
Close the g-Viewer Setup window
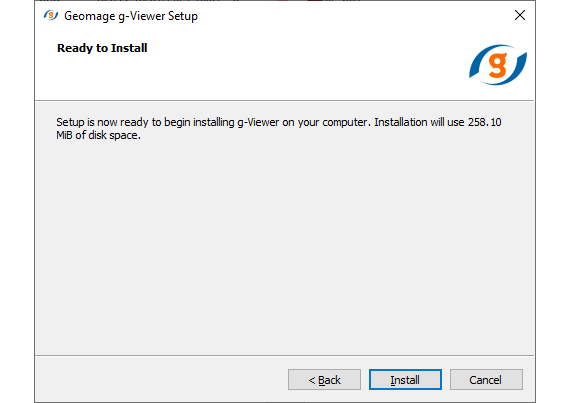point(520,15)
